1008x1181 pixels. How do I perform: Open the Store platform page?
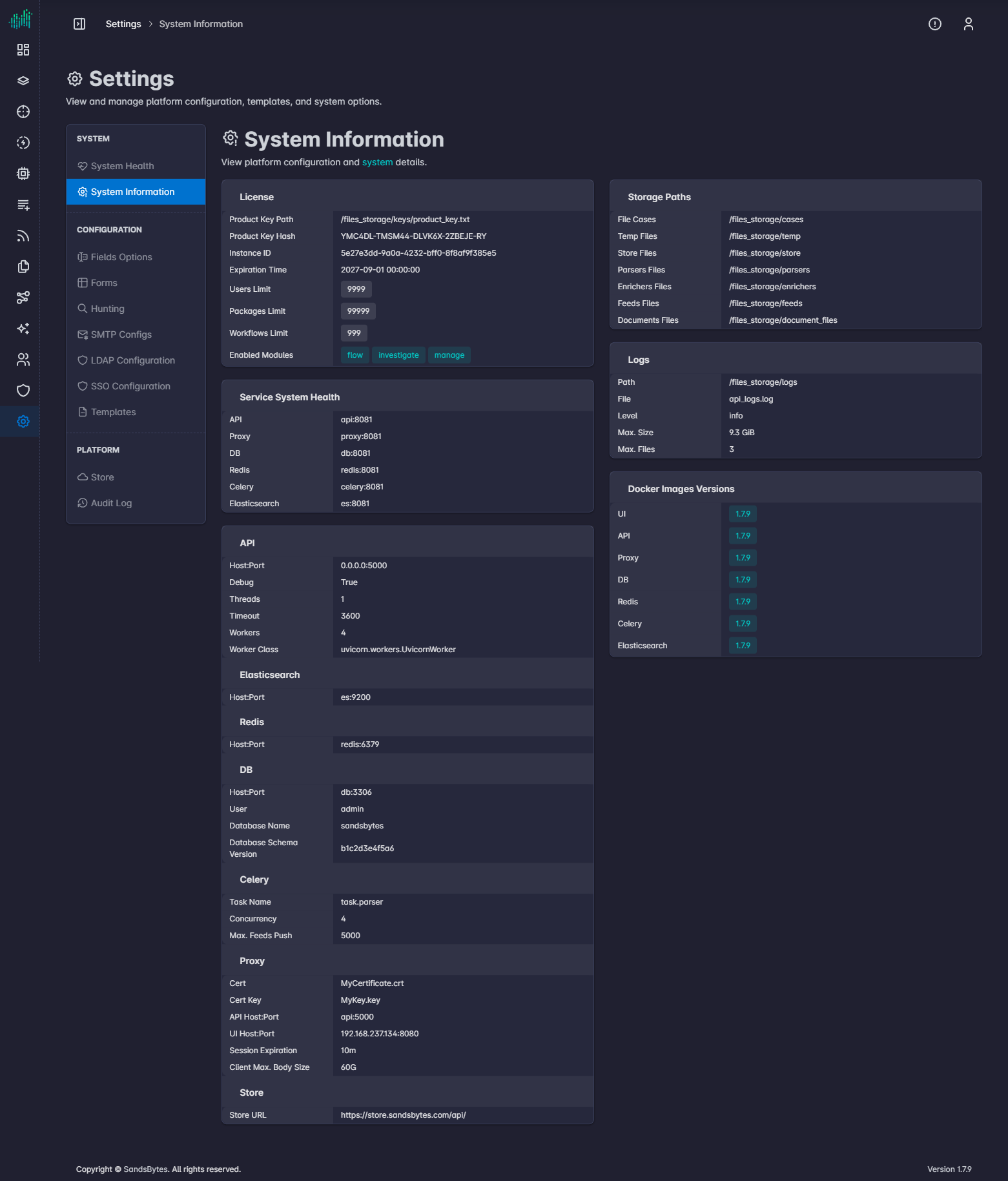(x=136, y=477)
